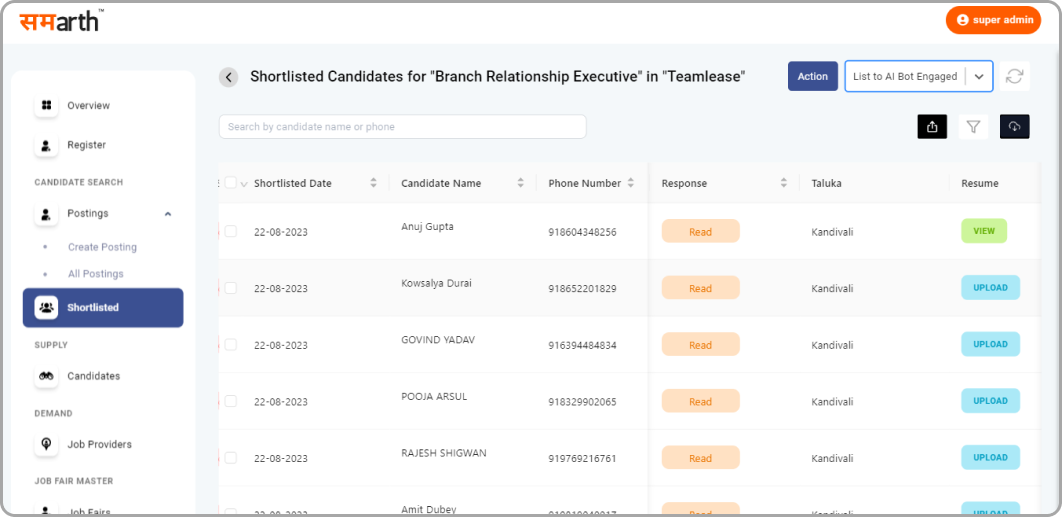Collapse the Postings menu chevron
Viewport: 1062px width, 517px height.
coord(167,214)
